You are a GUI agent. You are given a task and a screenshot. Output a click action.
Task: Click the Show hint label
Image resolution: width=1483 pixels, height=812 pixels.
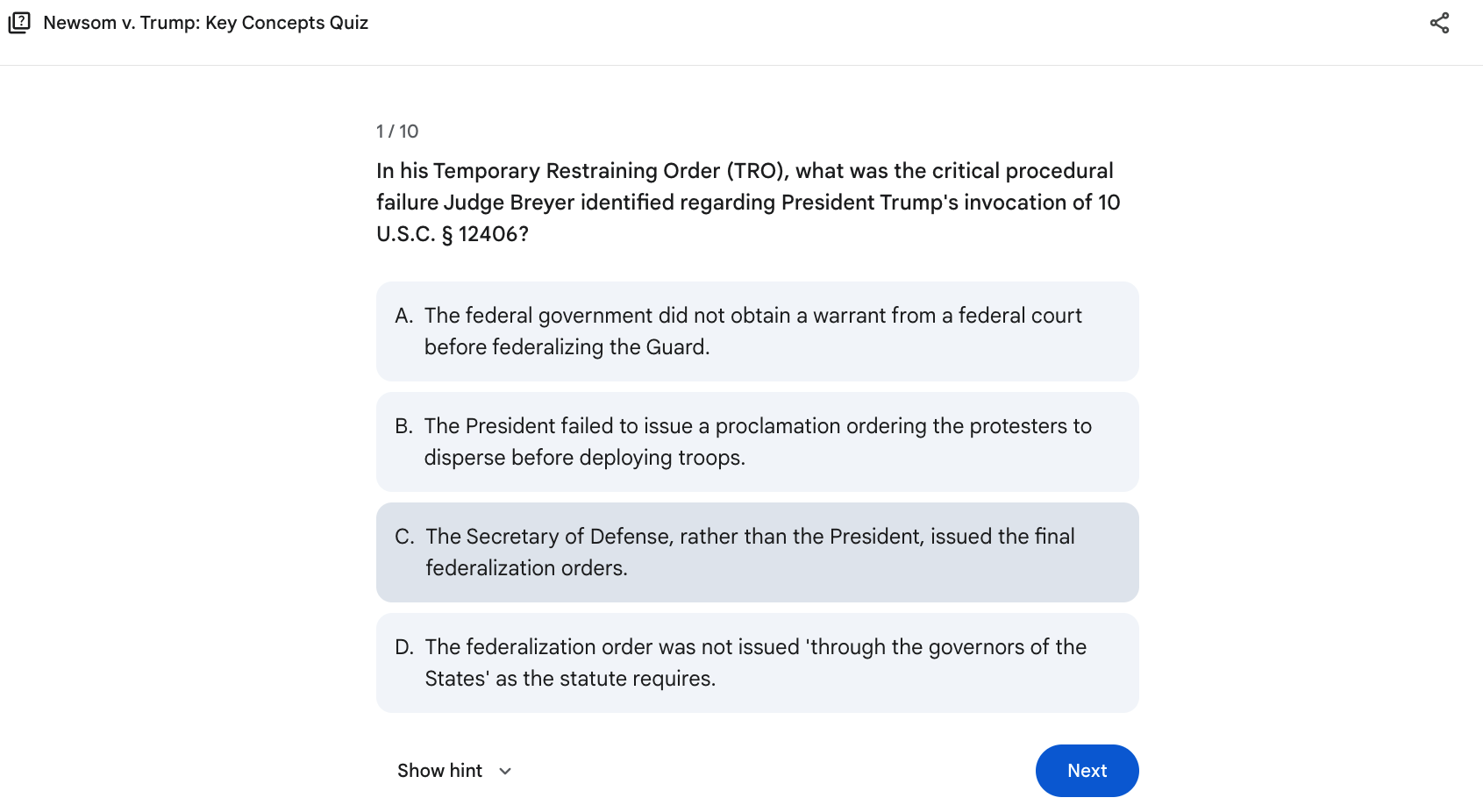439,771
